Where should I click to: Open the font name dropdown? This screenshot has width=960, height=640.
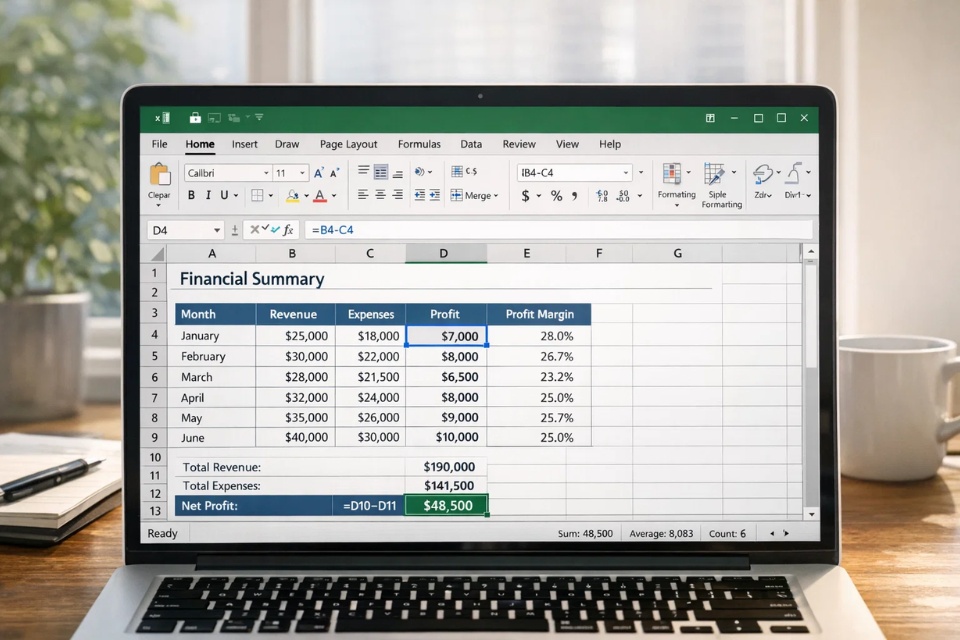(x=266, y=173)
